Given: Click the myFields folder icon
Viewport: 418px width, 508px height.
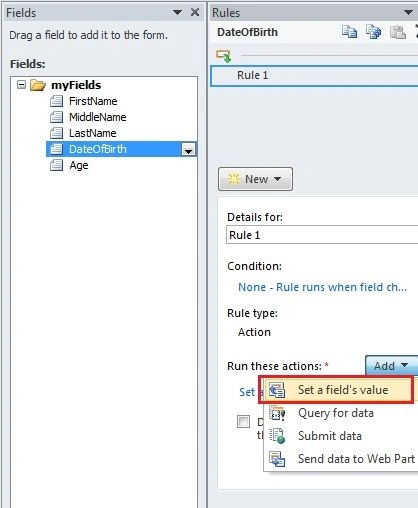Looking at the screenshot, I should point(38,85).
